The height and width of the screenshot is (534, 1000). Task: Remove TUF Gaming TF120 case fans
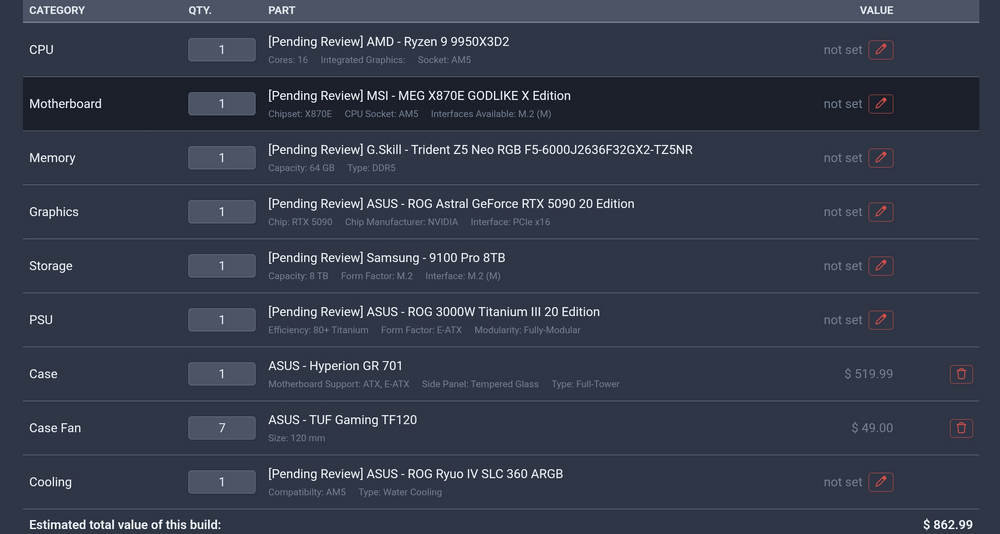click(961, 428)
